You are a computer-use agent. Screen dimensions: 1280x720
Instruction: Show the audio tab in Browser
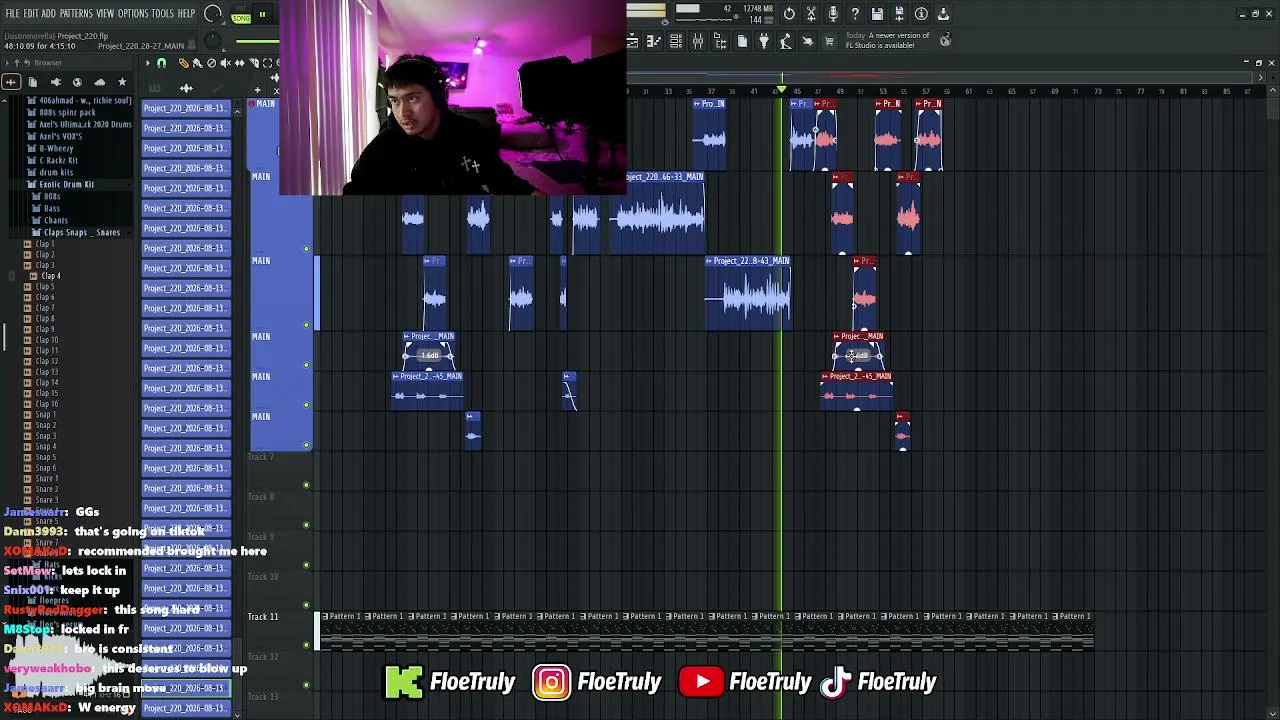(11, 82)
